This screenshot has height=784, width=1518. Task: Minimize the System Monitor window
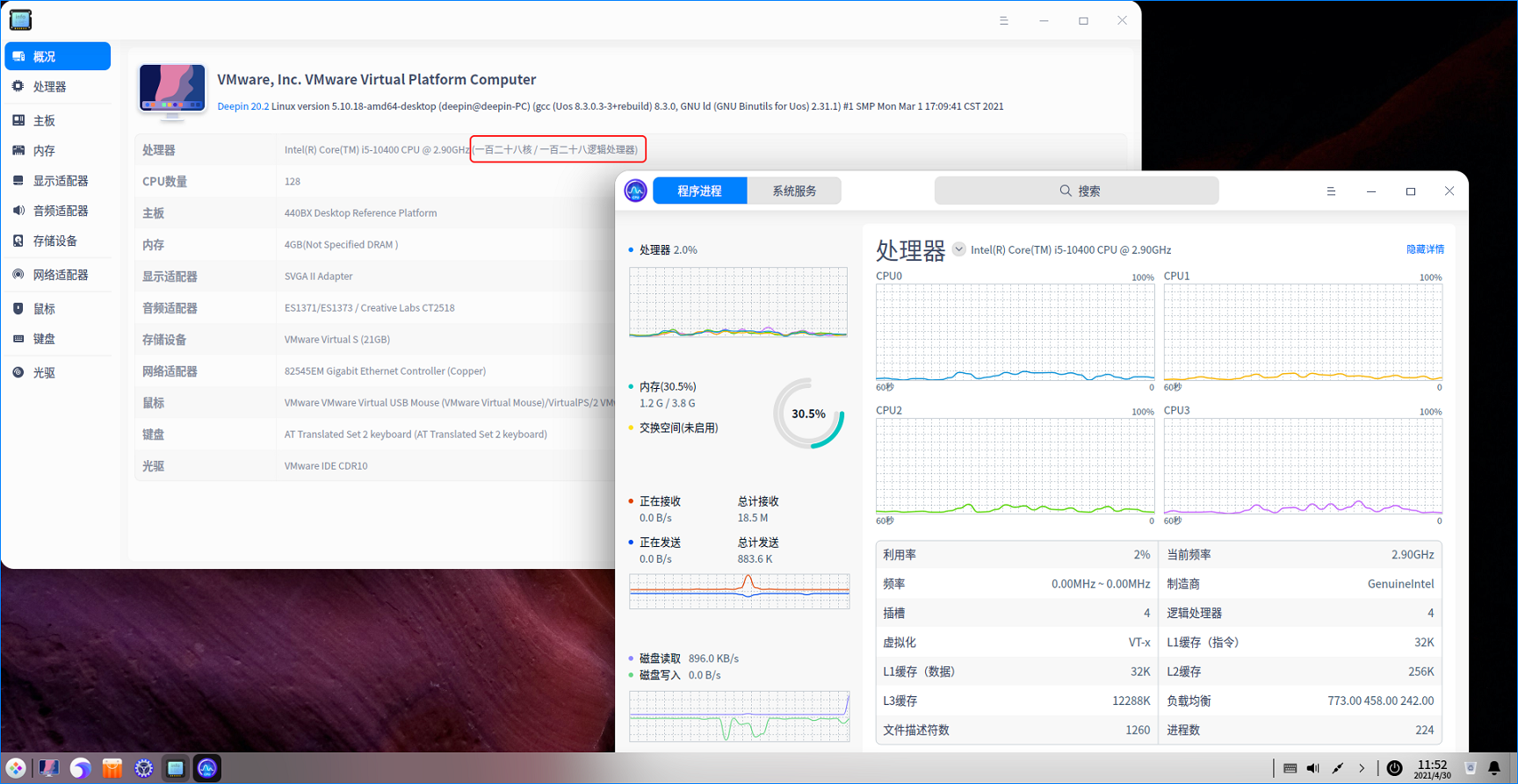click(x=1371, y=191)
